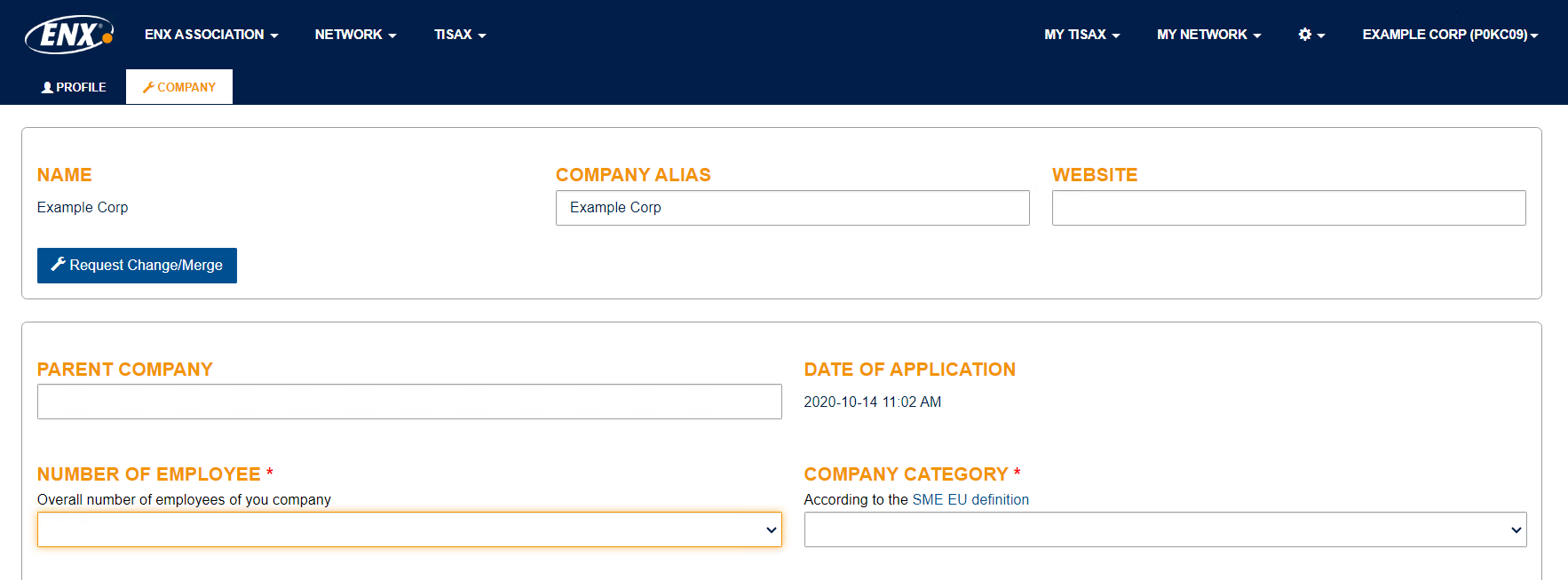Click the Request Change/Merge button
1568x581 pixels.
(x=137, y=266)
